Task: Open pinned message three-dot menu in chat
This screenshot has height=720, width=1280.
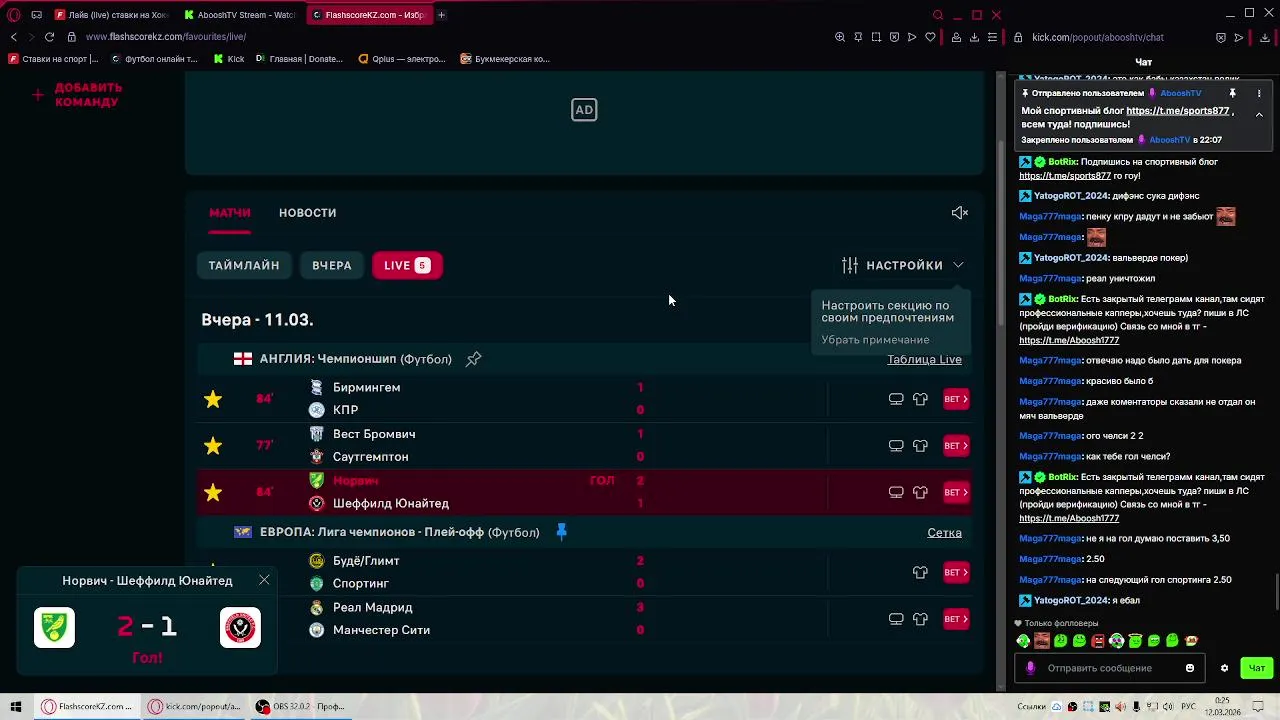Action: coord(1259,93)
